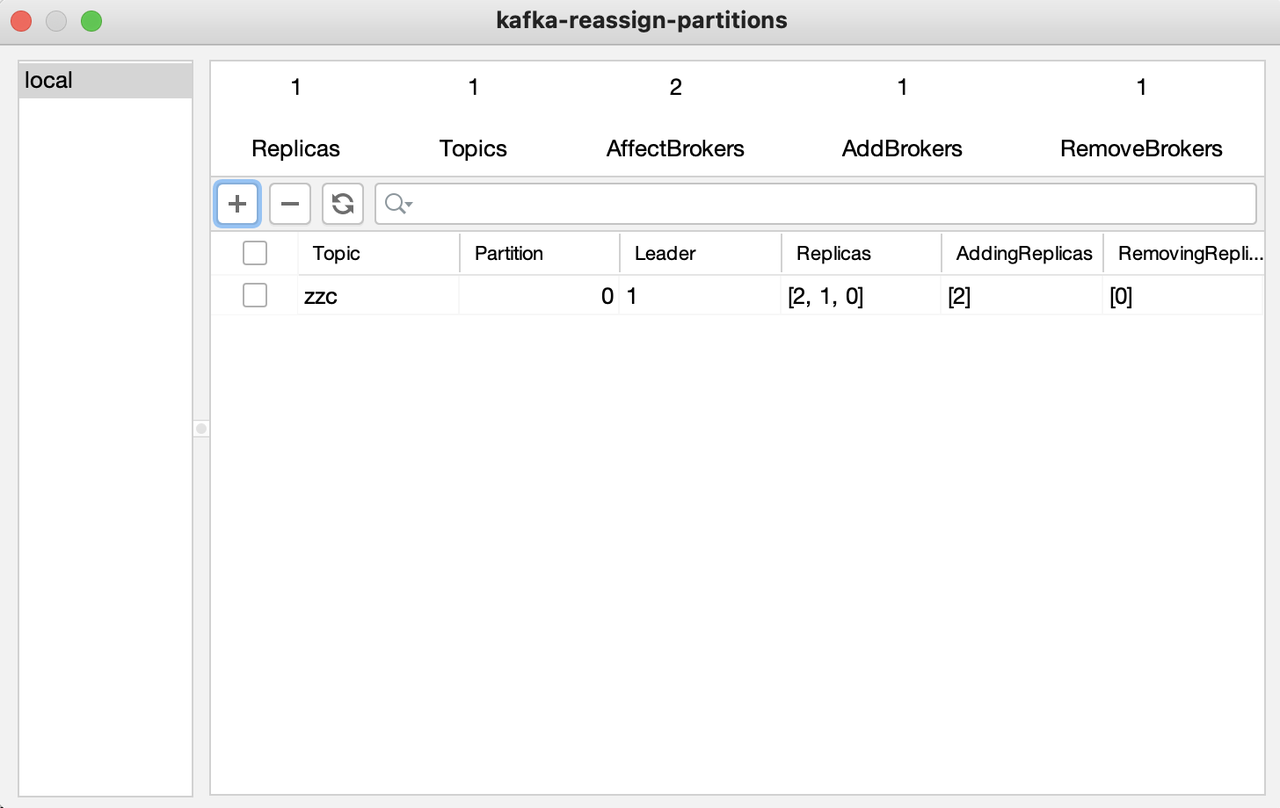Open the search filter magnifier icon
Viewport: 1280px width, 808px height.
(x=393, y=203)
